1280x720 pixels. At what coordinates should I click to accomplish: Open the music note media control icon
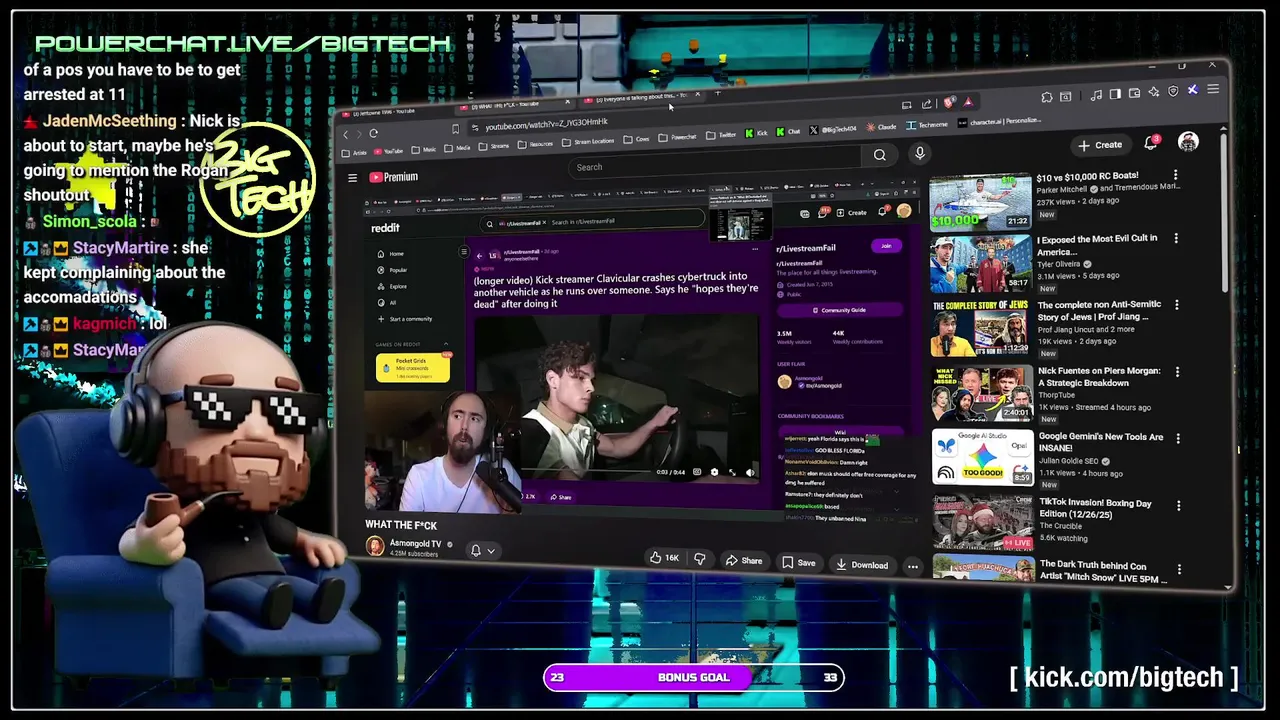click(1096, 95)
